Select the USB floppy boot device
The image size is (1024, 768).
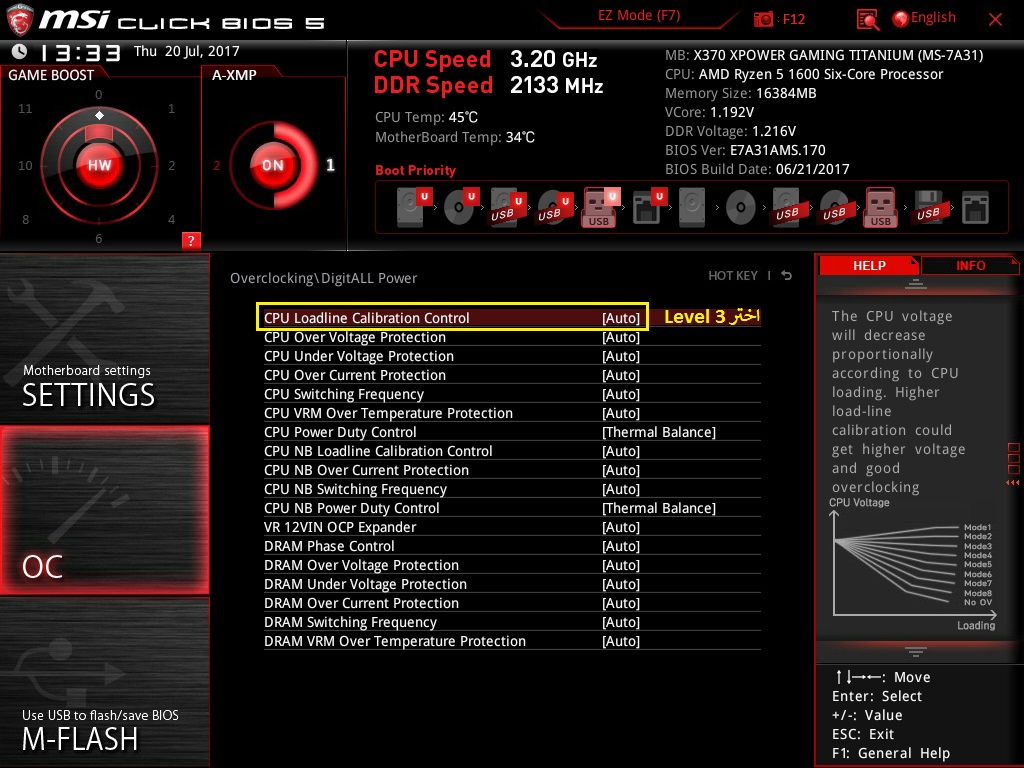tap(928, 208)
